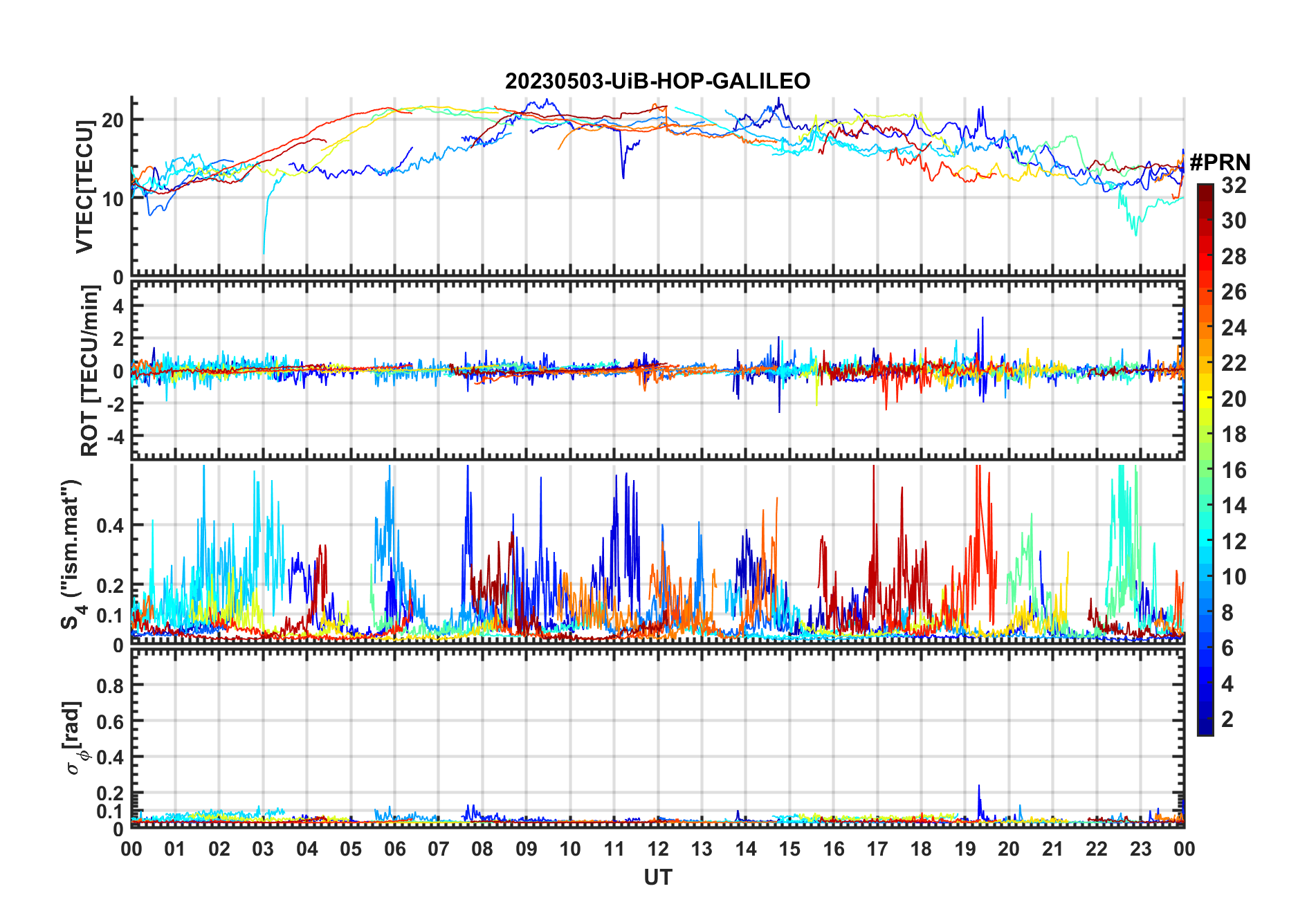Screen dimensions: 1316x920
Task: Click the ROT [TECU/min] y-axis label
Action: tap(90, 370)
